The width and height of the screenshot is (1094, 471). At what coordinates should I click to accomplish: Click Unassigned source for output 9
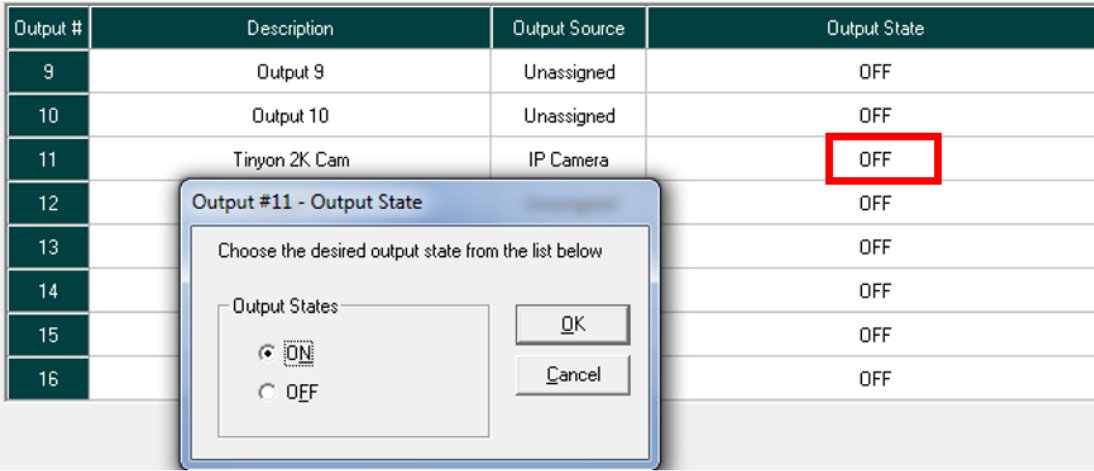[568, 72]
